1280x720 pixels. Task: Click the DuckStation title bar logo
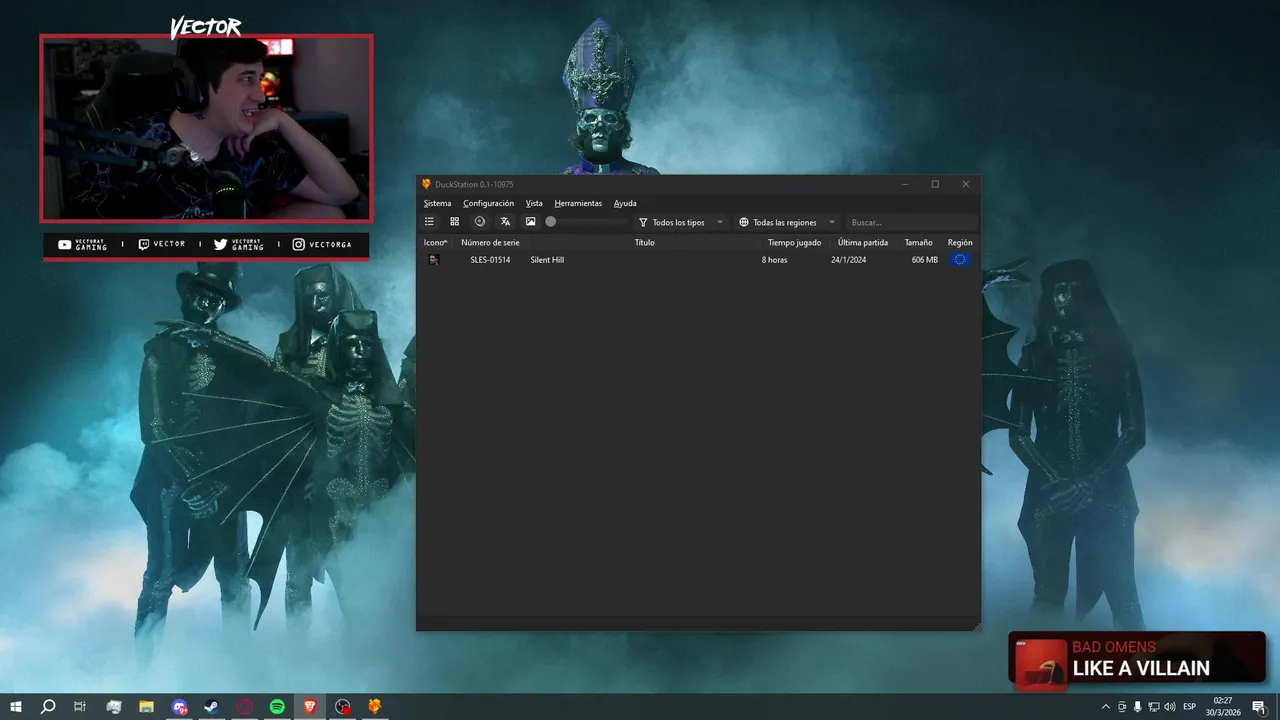(427, 184)
